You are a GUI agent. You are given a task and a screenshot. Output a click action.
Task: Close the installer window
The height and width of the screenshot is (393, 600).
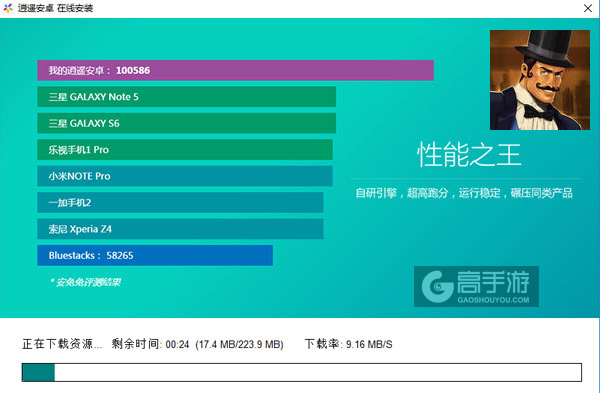588,8
